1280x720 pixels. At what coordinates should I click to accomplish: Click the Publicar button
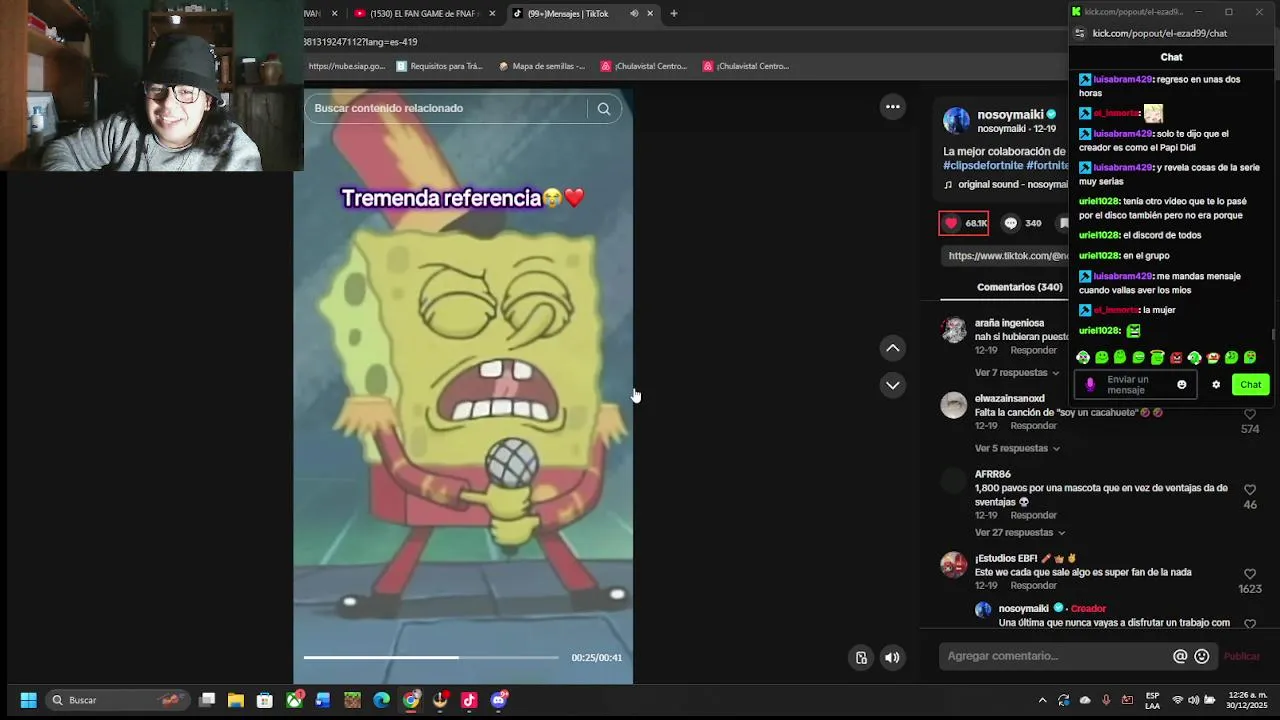[x=1242, y=657]
